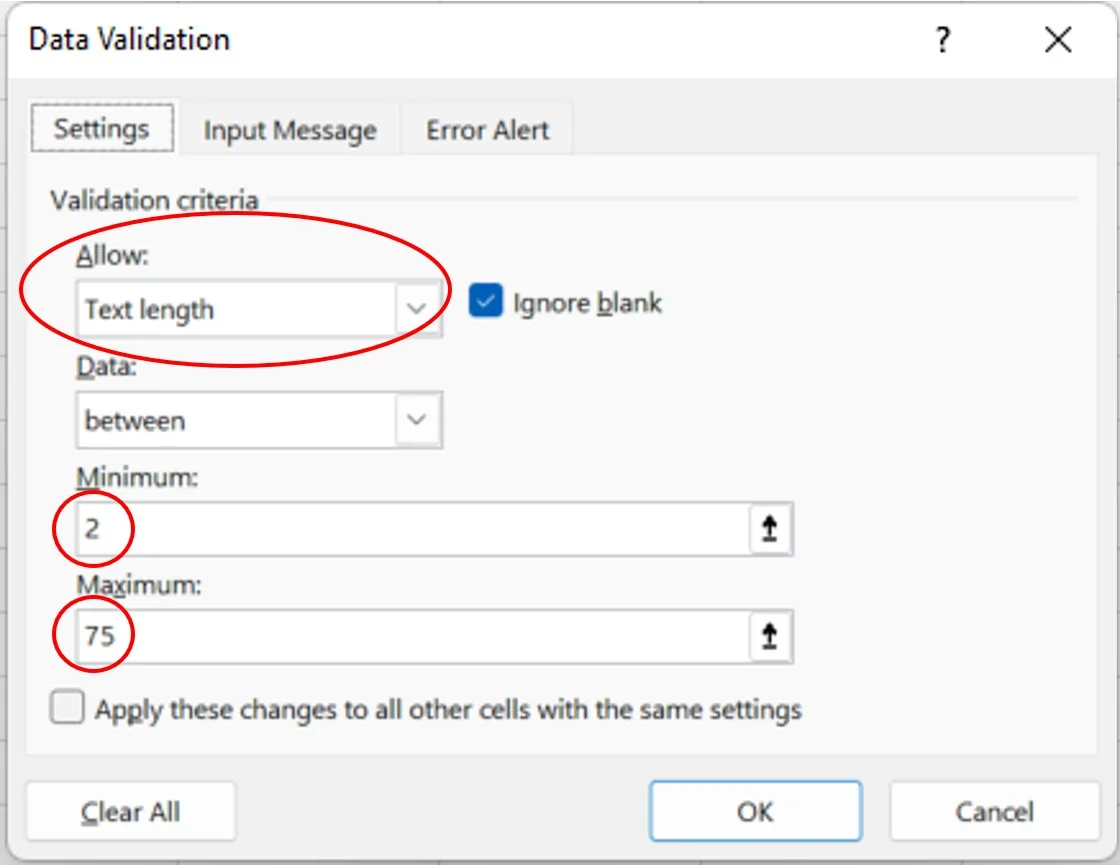Close the Data Validation dialog

point(1057,41)
